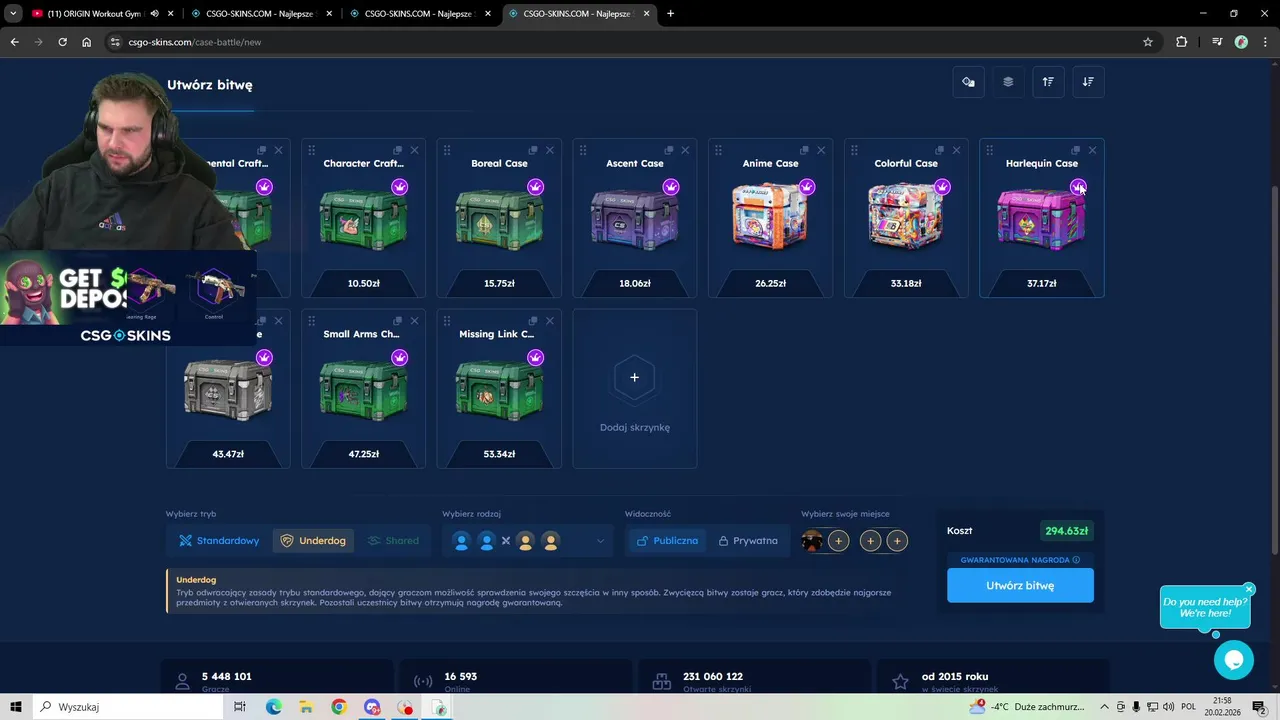
Task: Remove the Ascent Case from battle
Action: (685, 150)
